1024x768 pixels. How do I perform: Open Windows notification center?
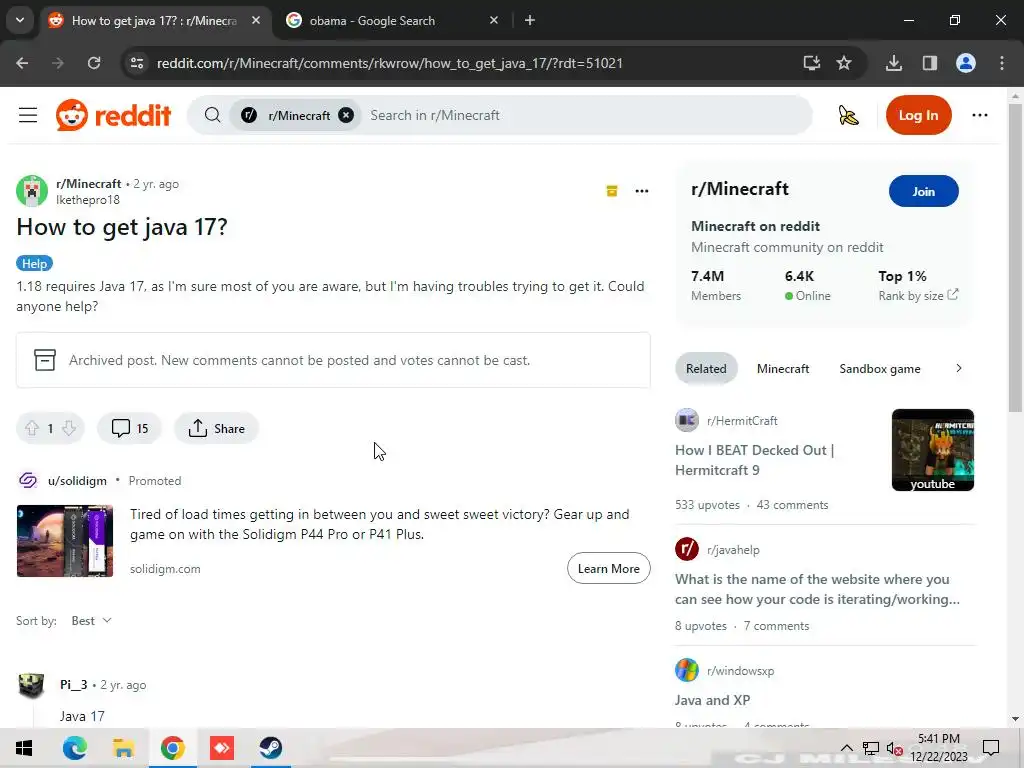pos(991,748)
